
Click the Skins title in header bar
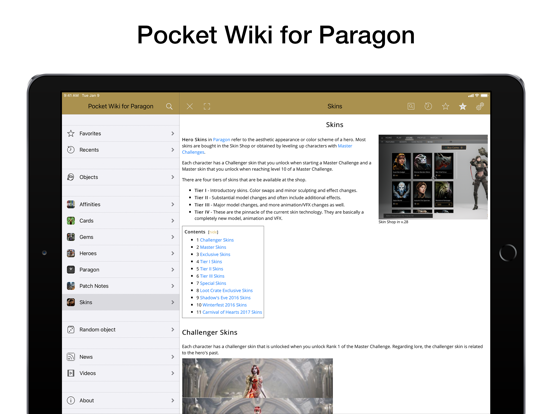[x=334, y=106]
